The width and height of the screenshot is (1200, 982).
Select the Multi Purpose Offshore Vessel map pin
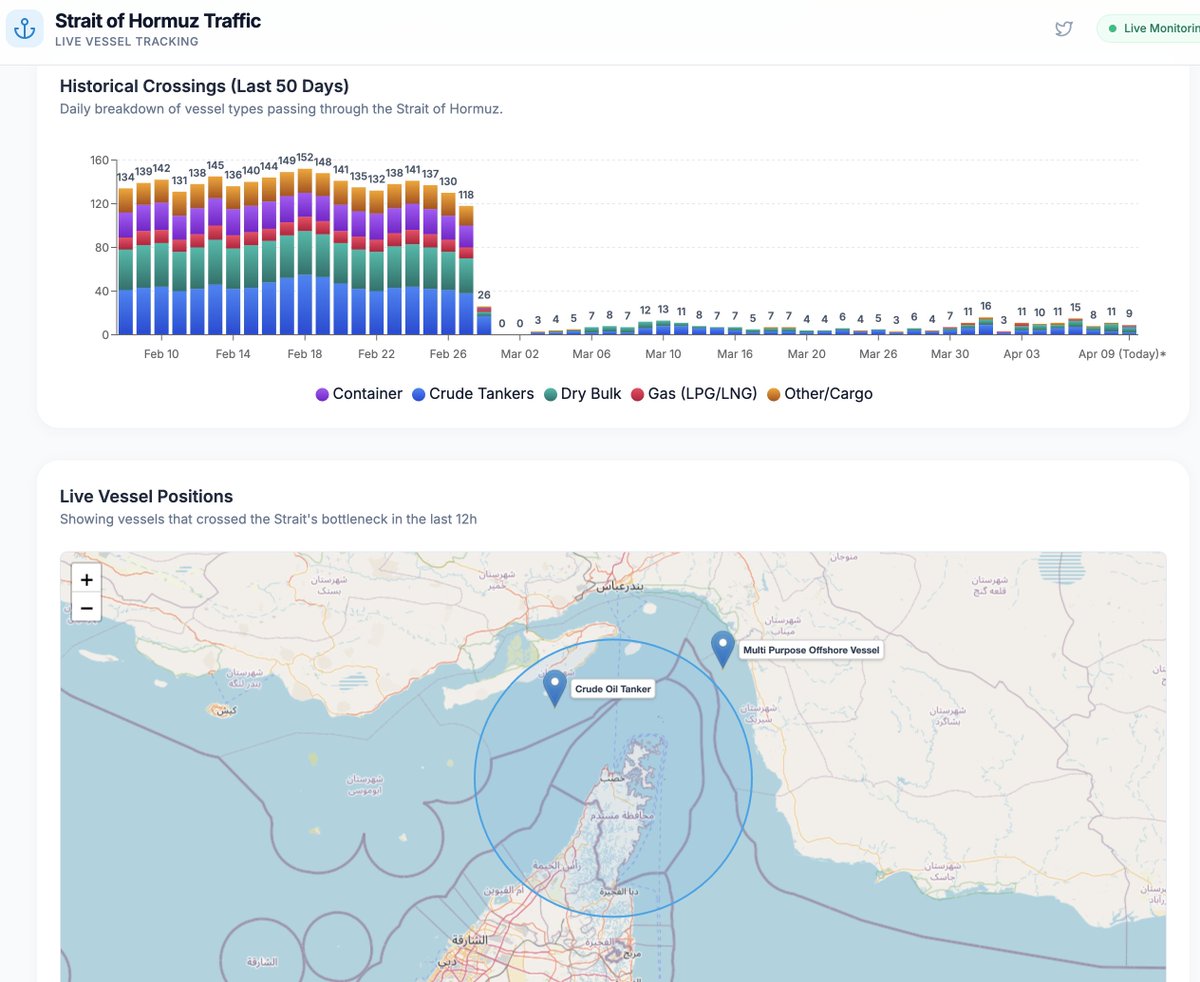pos(722,648)
